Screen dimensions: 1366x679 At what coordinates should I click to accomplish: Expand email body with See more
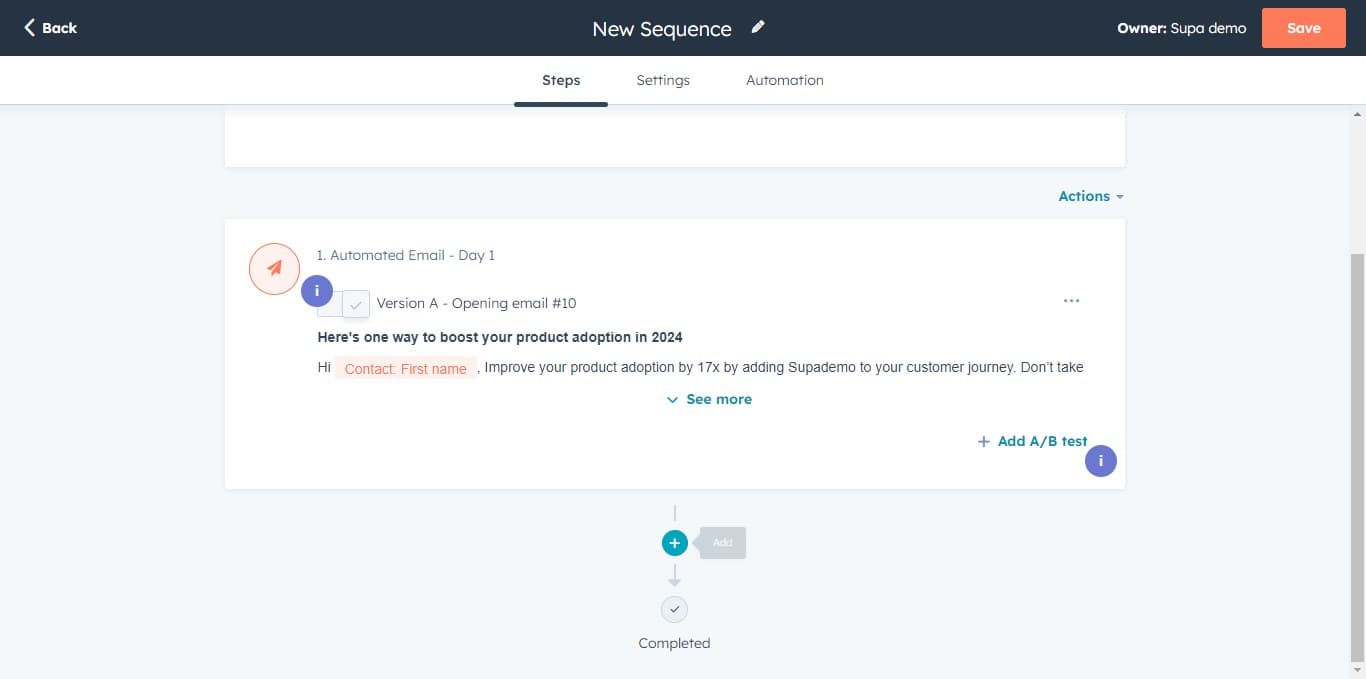[x=709, y=399]
